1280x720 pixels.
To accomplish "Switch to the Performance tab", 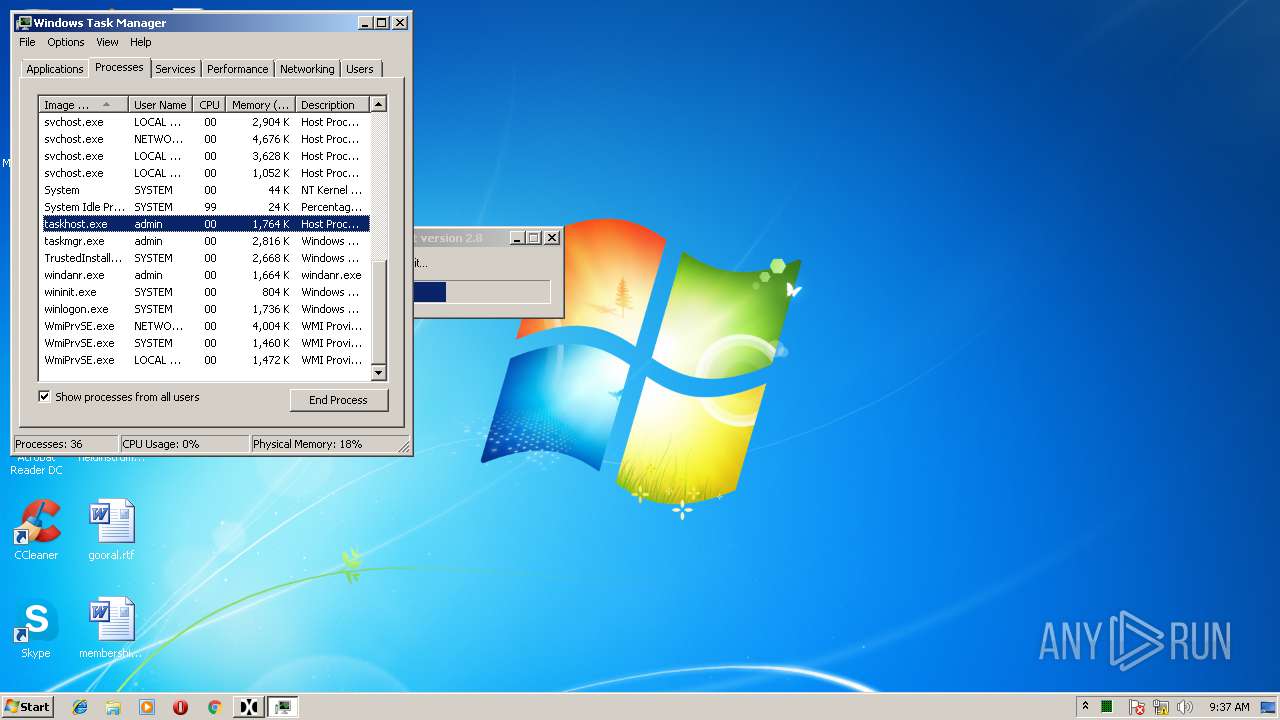I will coord(238,69).
